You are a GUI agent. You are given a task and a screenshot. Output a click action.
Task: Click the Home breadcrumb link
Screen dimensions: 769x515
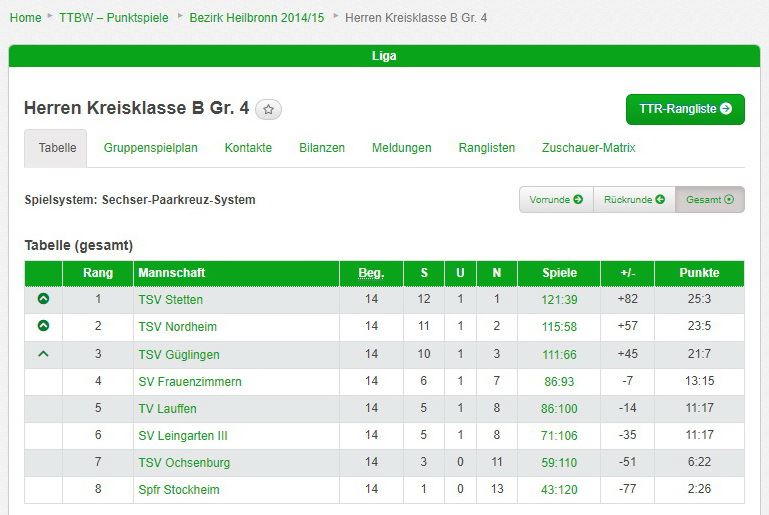click(26, 18)
